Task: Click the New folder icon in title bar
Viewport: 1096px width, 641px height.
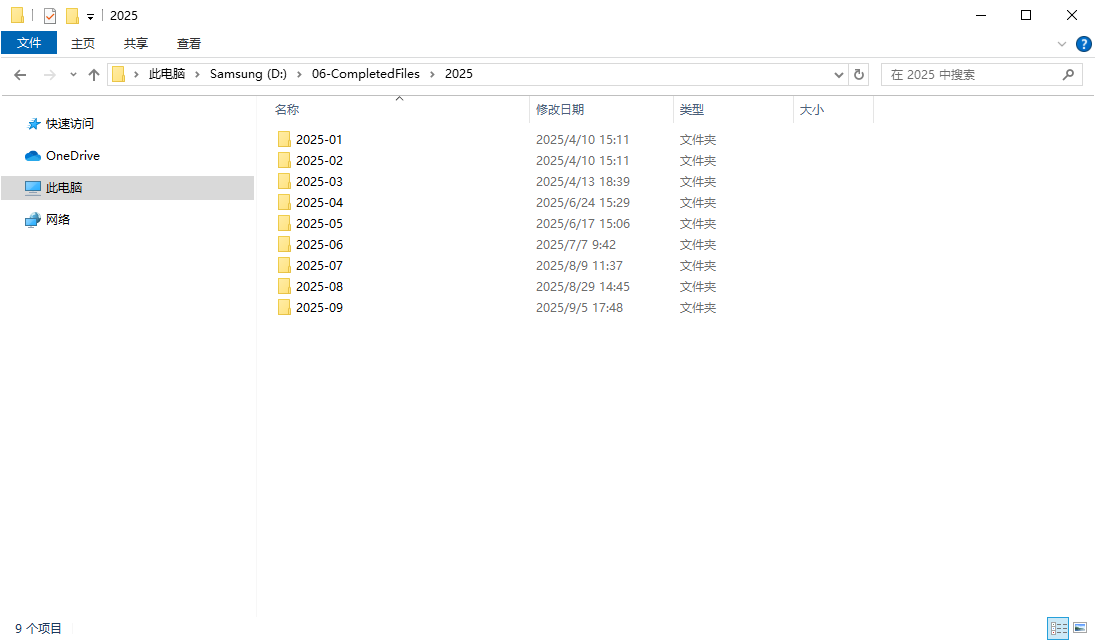Action: [x=72, y=16]
